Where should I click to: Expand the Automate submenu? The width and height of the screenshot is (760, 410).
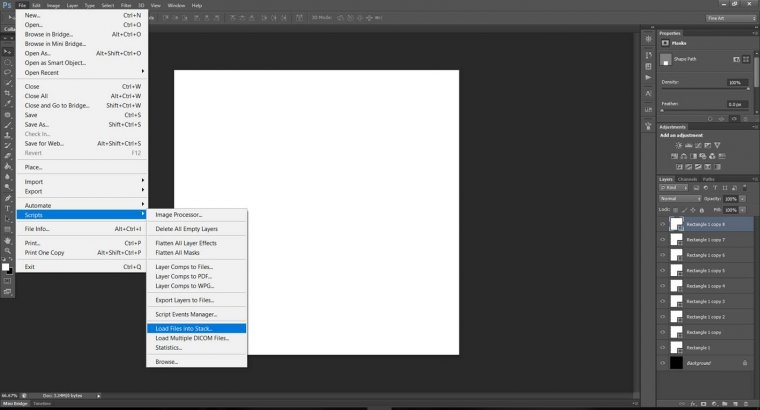(82, 205)
